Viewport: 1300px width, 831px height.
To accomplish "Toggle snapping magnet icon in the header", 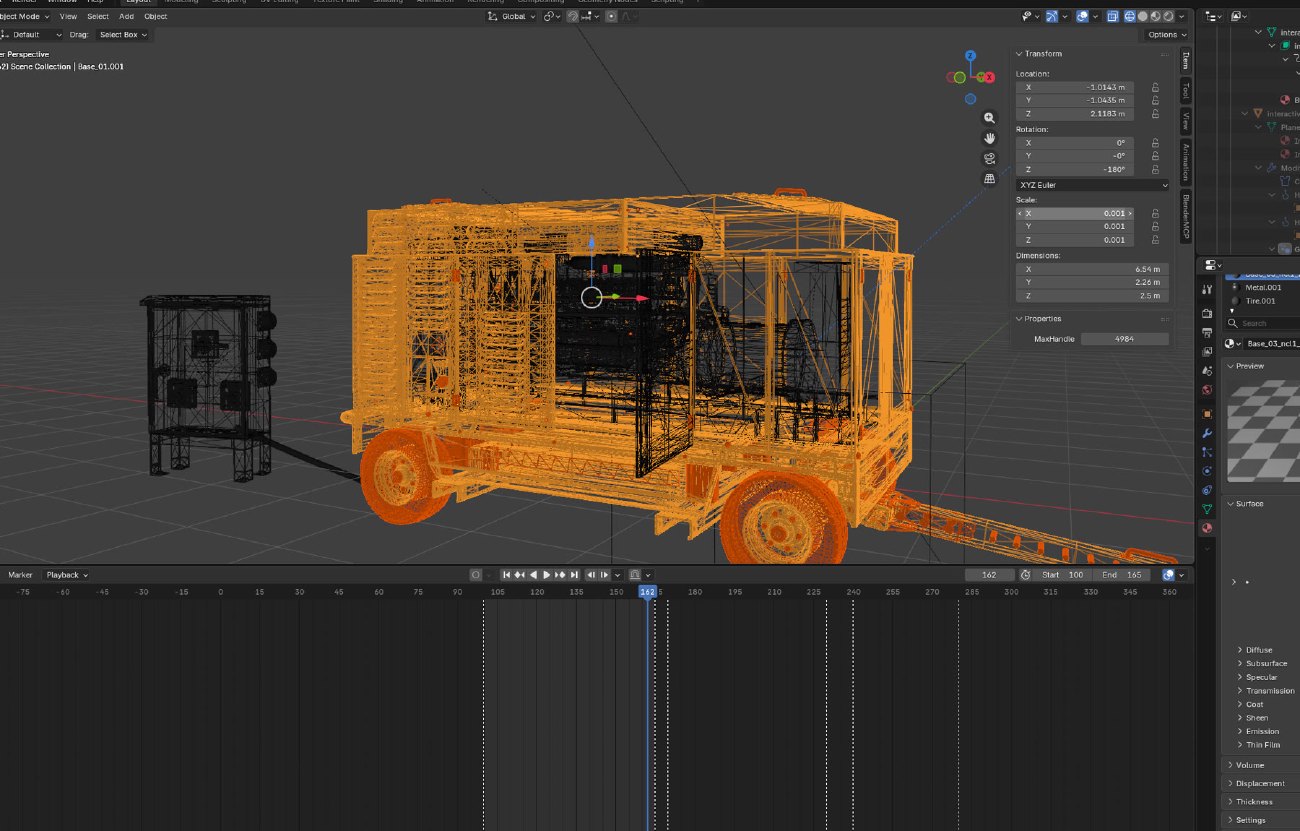I will pos(572,17).
